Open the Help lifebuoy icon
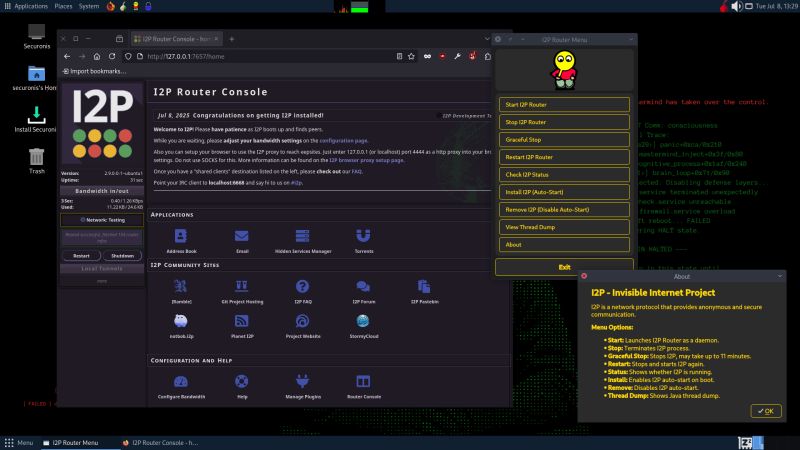The image size is (800, 450). (241, 381)
